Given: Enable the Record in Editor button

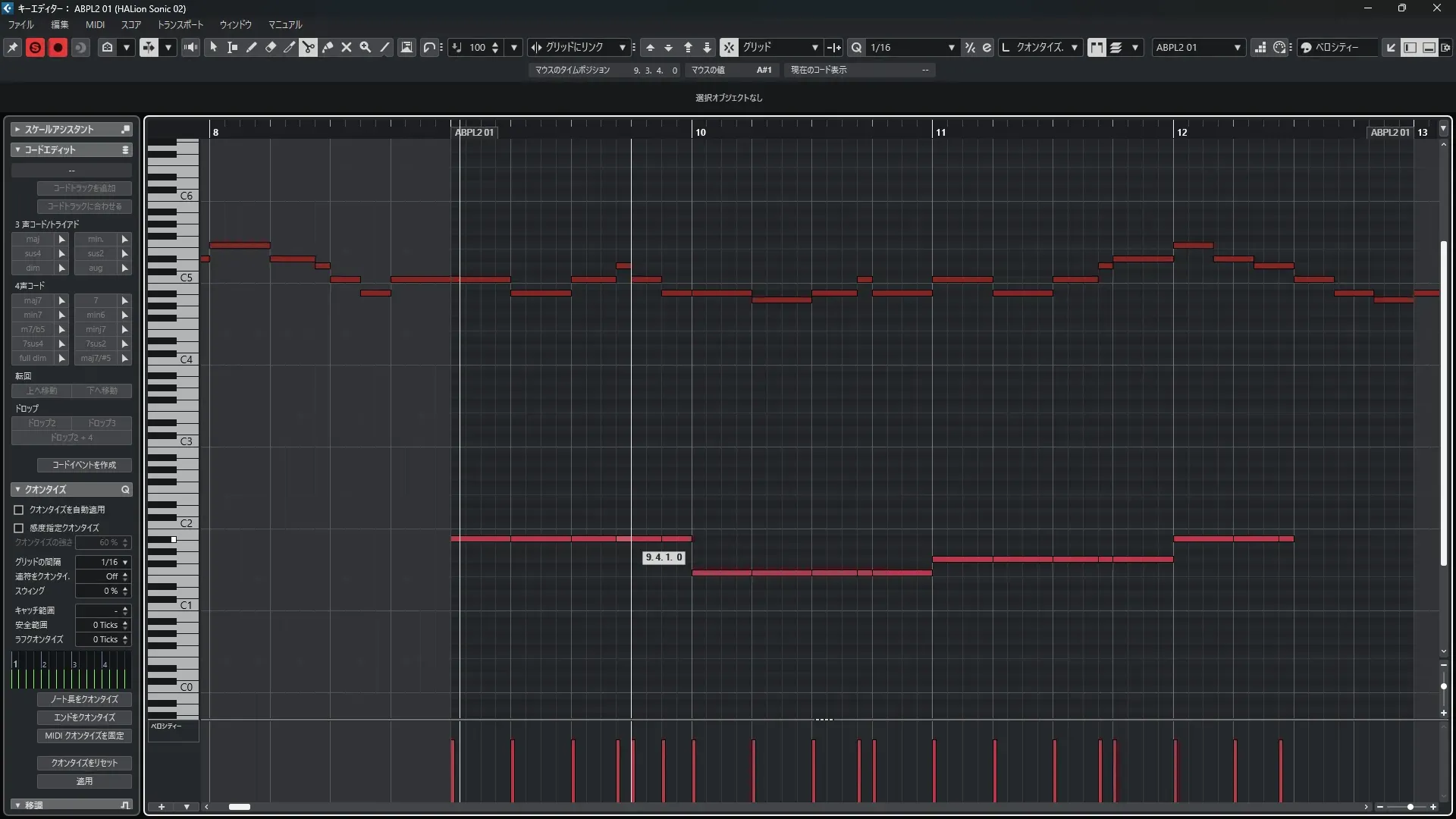Looking at the screenshot, I should (58, 47).
